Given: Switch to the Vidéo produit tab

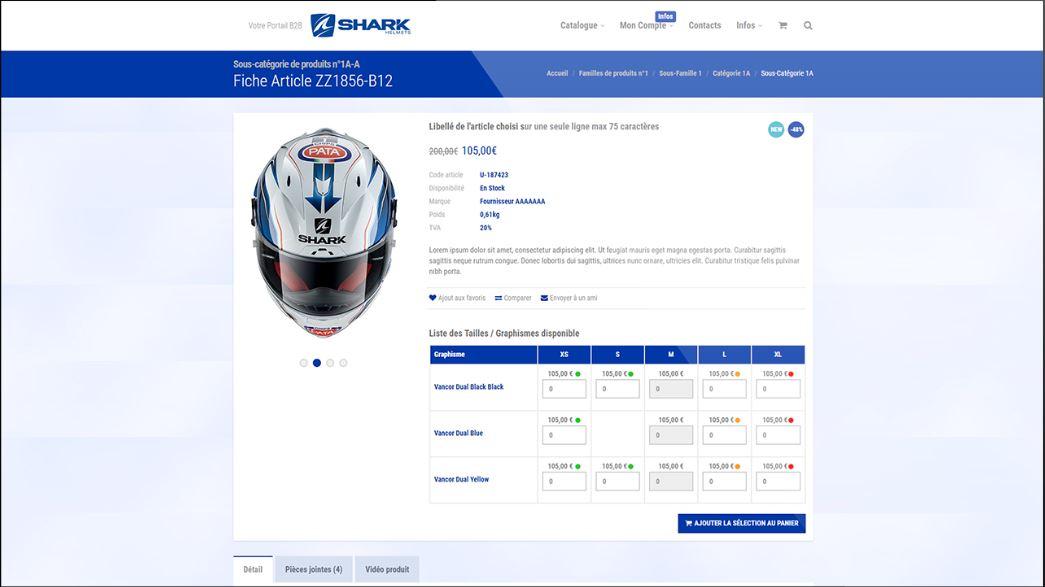Looking at the screenshot, I should coord(387,570).
